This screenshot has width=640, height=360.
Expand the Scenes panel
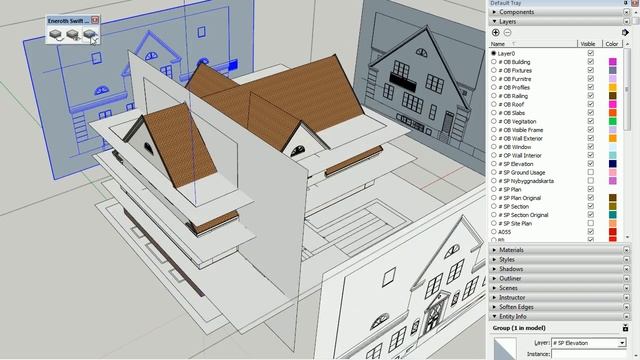coord(494,288)
